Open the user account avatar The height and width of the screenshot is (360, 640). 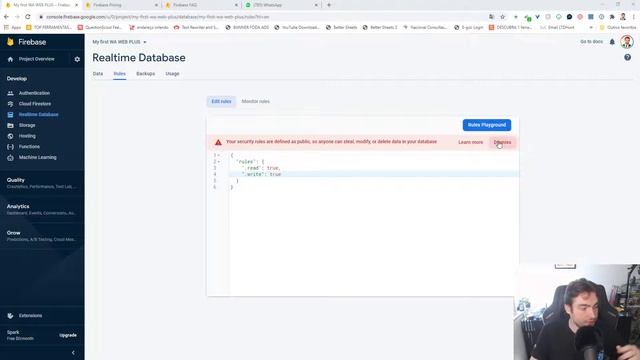point(627,42)
